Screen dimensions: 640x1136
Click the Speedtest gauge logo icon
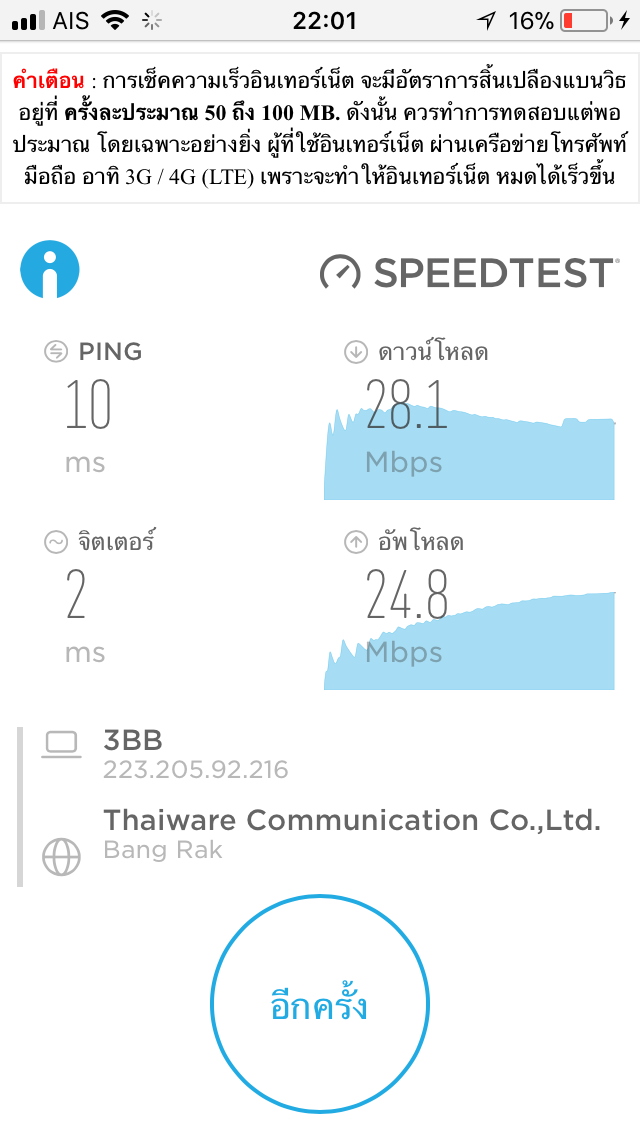click(340, 272)
